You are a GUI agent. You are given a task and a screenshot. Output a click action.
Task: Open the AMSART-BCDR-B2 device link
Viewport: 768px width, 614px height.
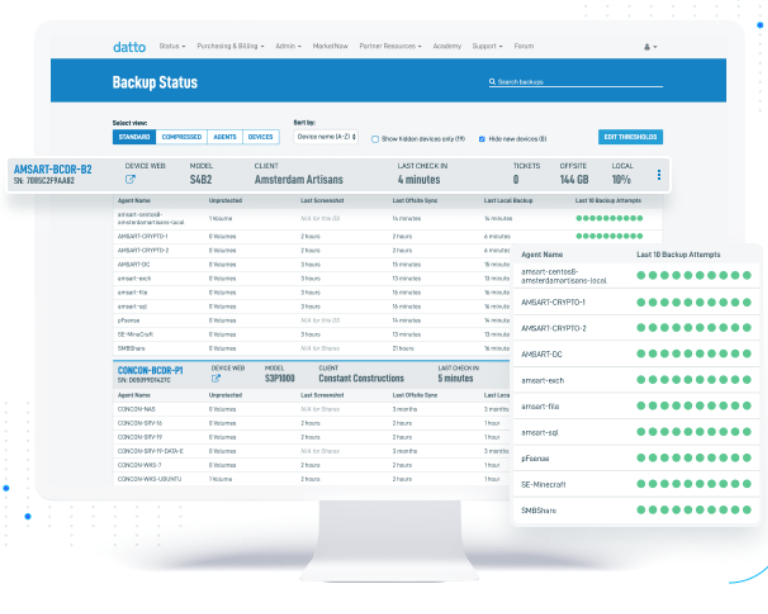point(53,169)
